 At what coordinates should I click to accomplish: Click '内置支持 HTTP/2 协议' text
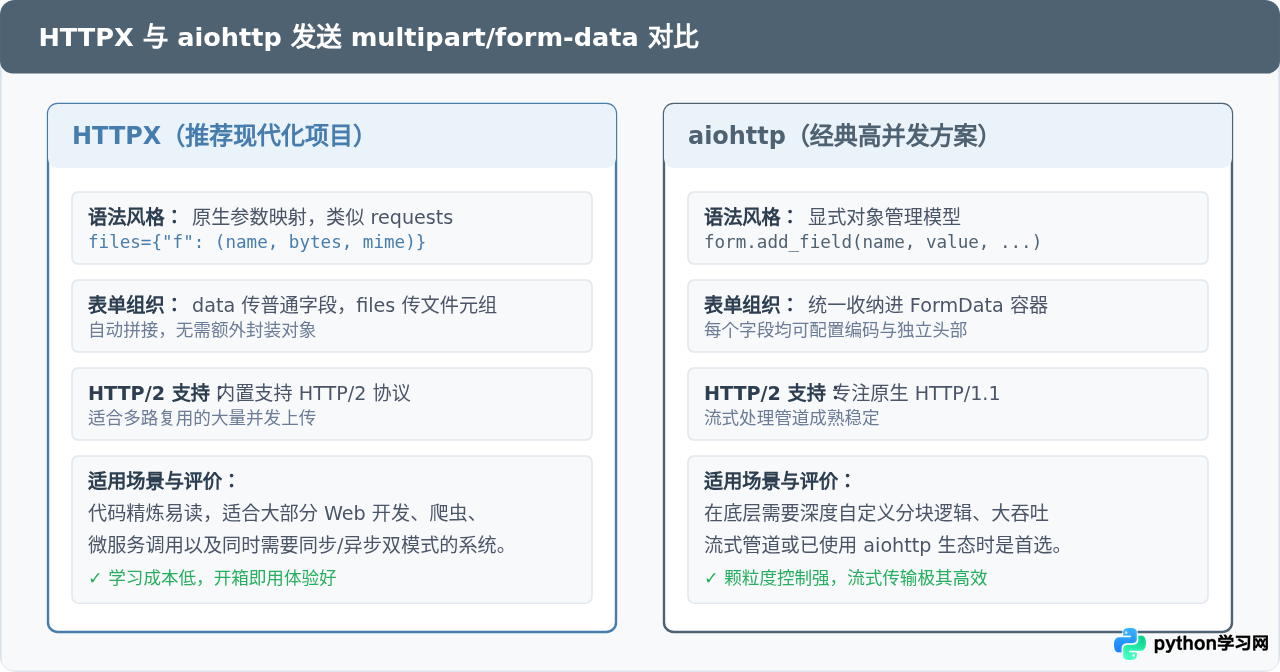point(314,393)
